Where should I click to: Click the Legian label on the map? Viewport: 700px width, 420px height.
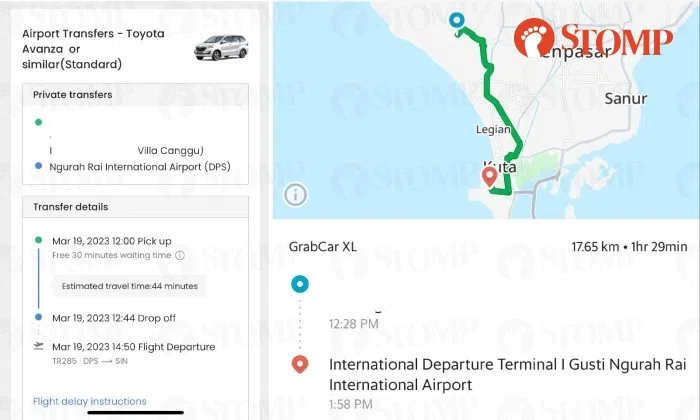(496, 130)
